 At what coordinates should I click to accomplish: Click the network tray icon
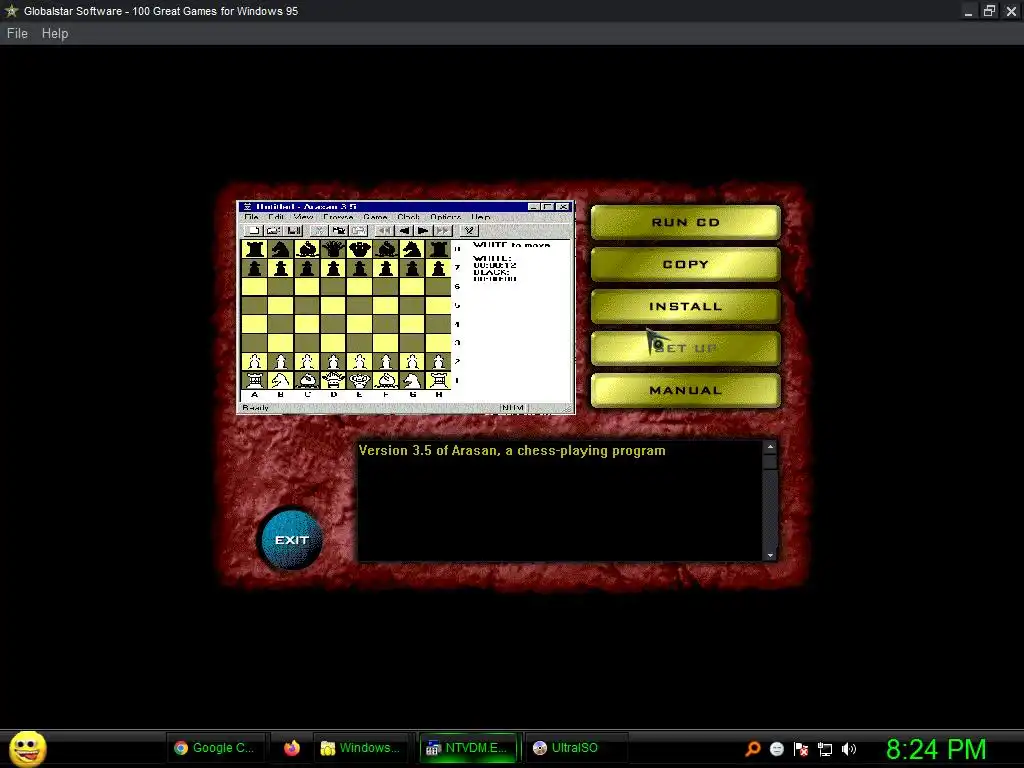coord(825,749)
